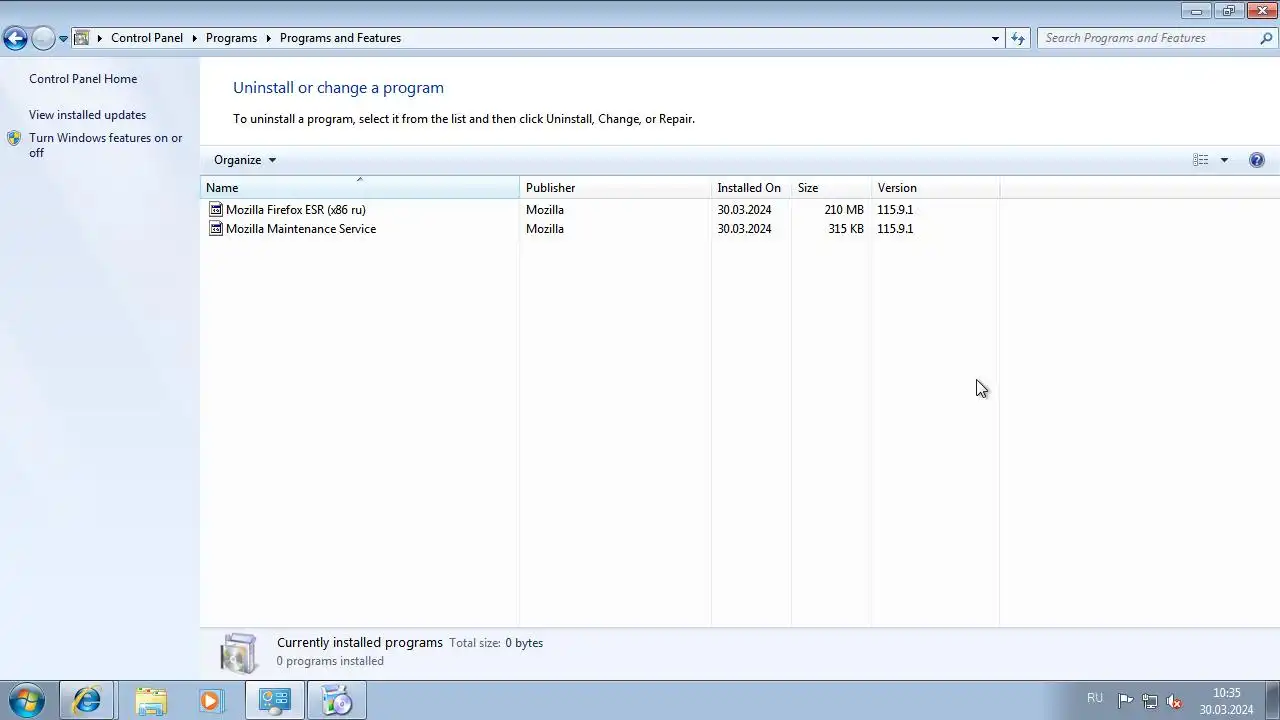Expand the chevron after Programs breadcrumb
Screen dimensions: 1280x720
[268, 38]
